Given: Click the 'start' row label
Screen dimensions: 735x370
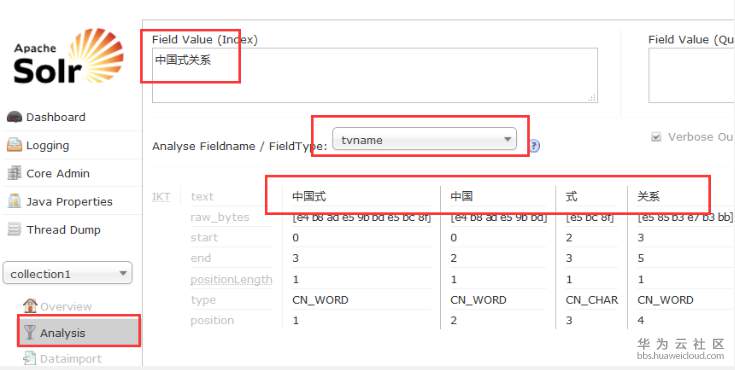Looking at the screenshot, I should pos(204,238).
